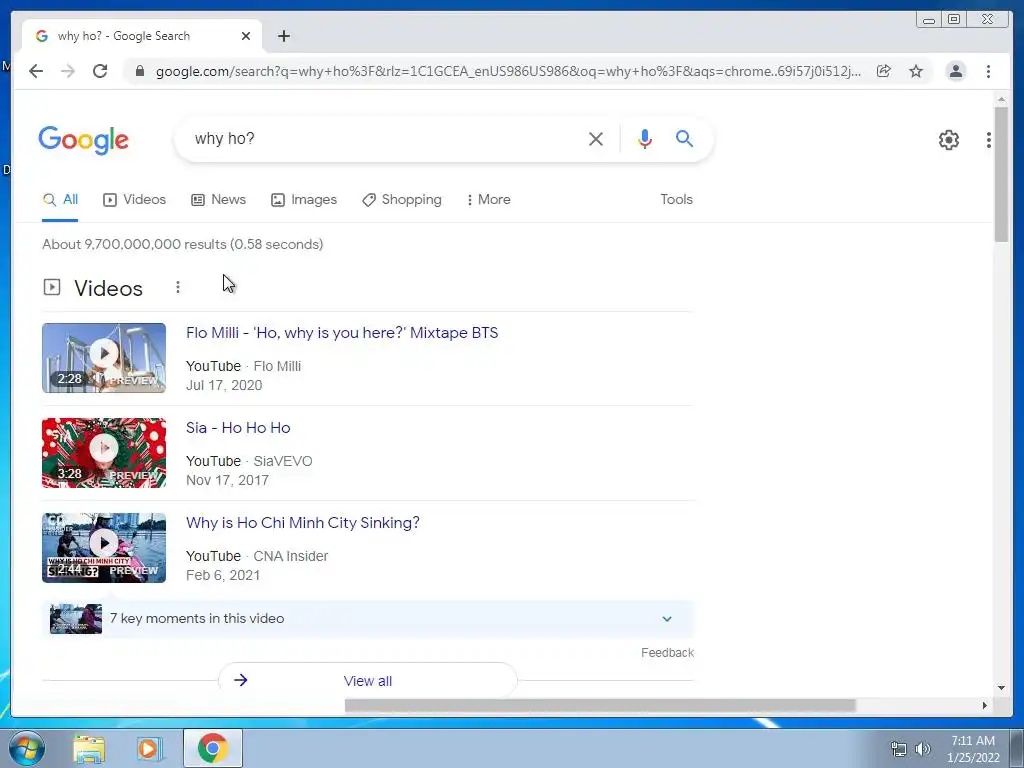The image size is (1024, 768).
Task: Click the results count text
Action: 183,244
